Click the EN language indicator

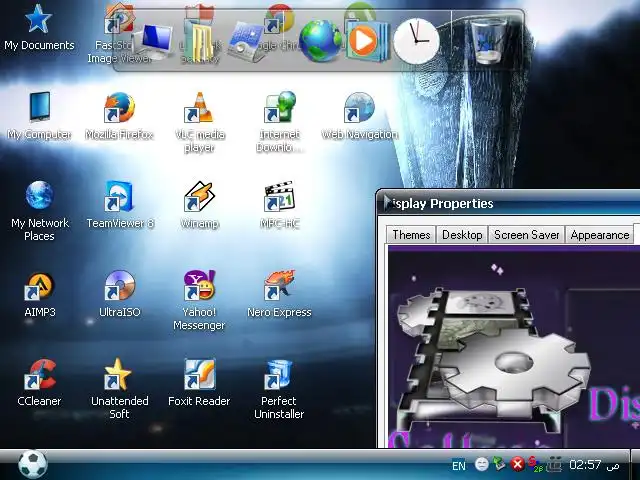click(459, 465)
